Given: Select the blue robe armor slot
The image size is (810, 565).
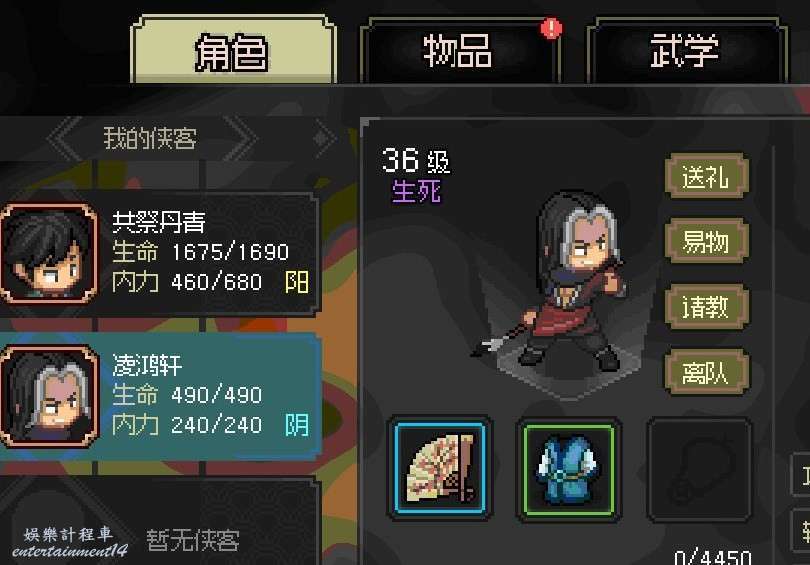Looking at the screenshot, I should pos(568,469).
